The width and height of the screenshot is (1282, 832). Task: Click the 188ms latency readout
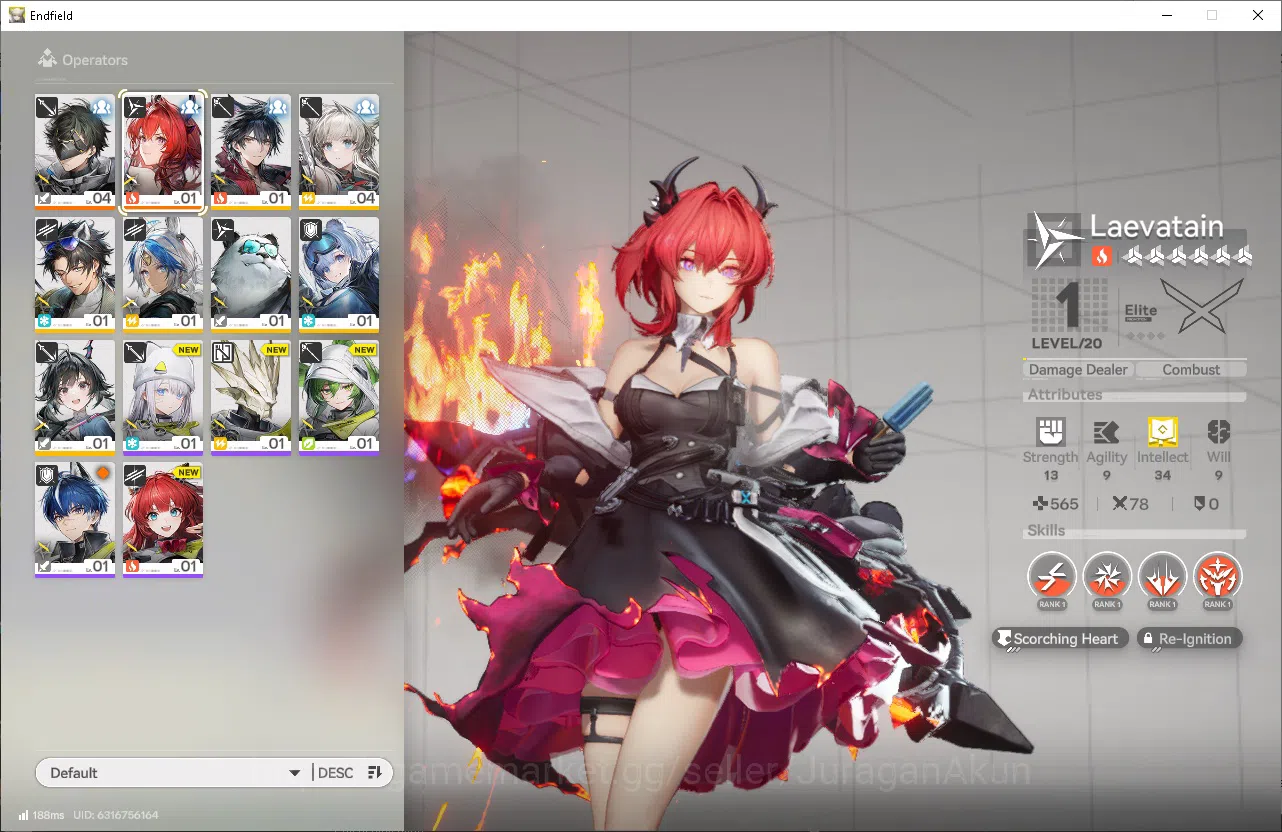[x=48, y=815]
